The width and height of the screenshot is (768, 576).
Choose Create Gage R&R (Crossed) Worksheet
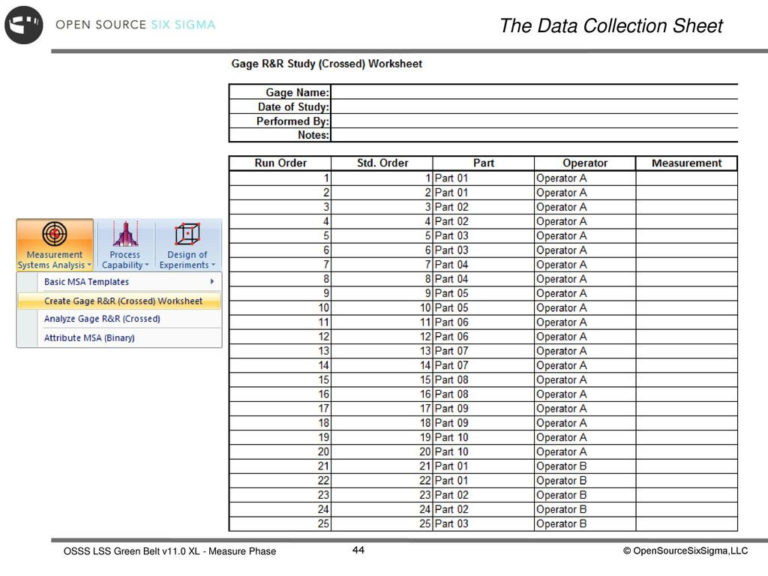pos(120,301)
